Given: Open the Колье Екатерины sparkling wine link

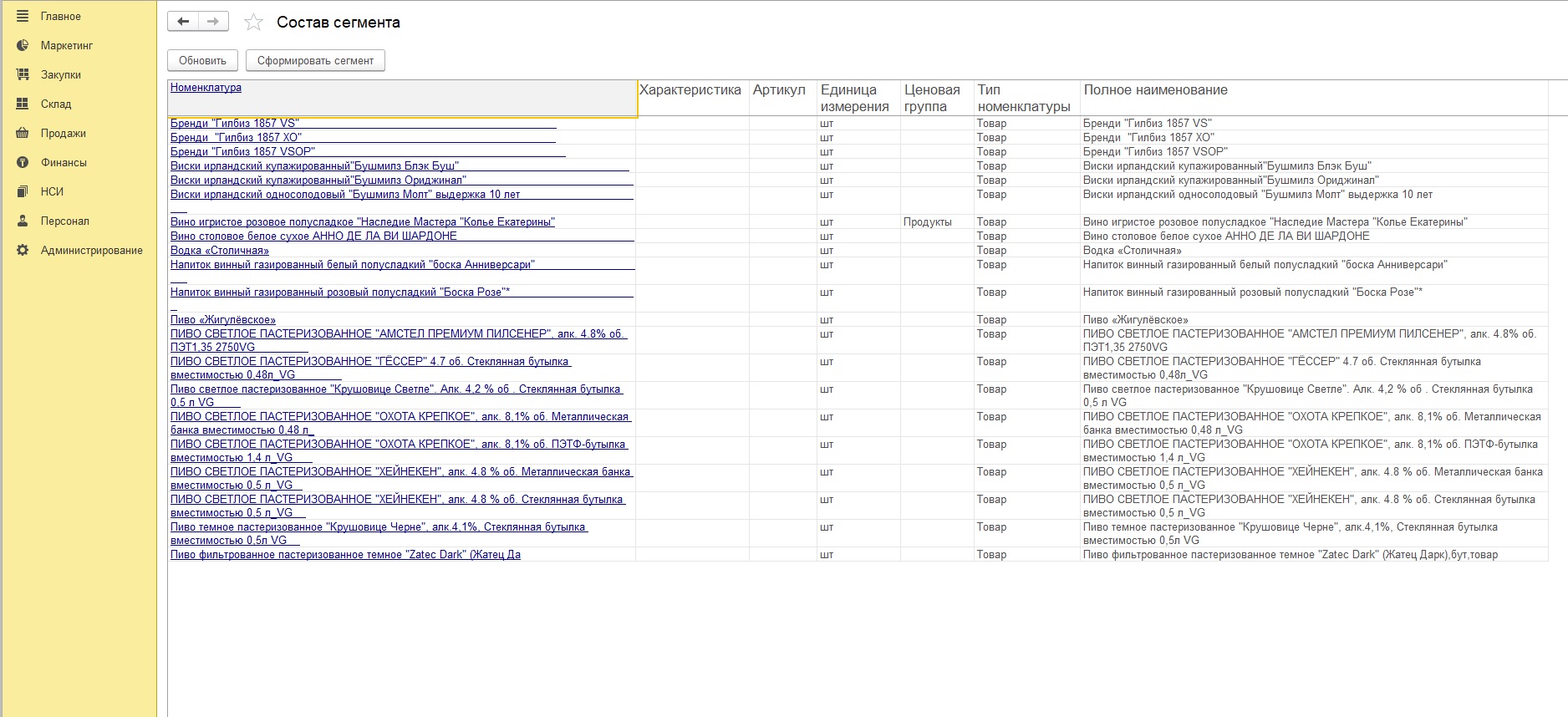Looking at the screenshot, I should click(363, 221).
